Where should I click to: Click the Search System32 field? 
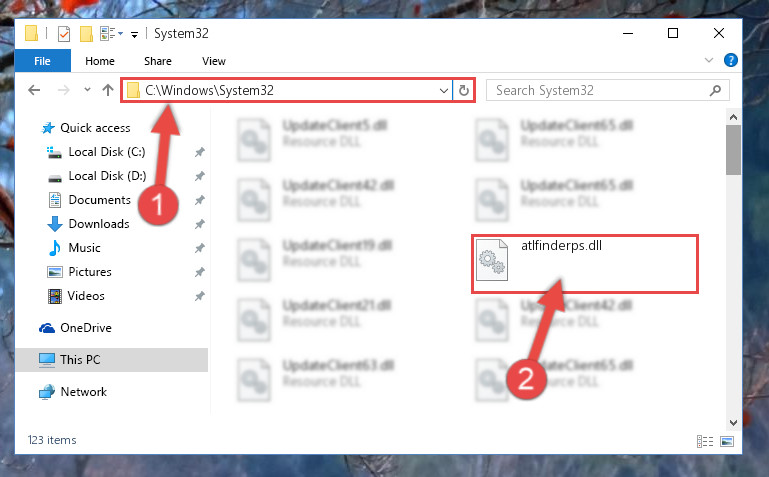point(598,91)
